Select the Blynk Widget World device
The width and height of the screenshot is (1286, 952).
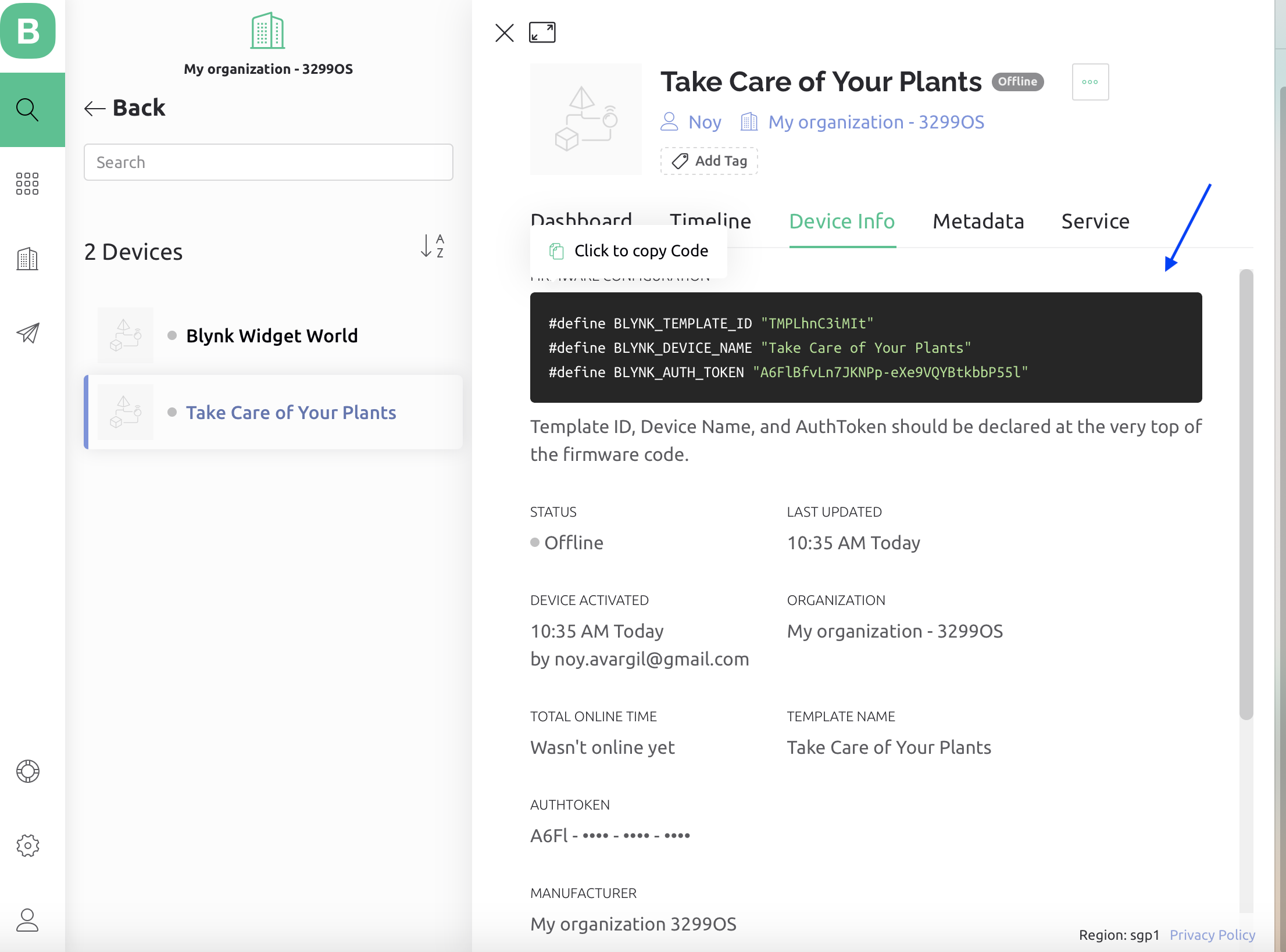coord(272,336)
